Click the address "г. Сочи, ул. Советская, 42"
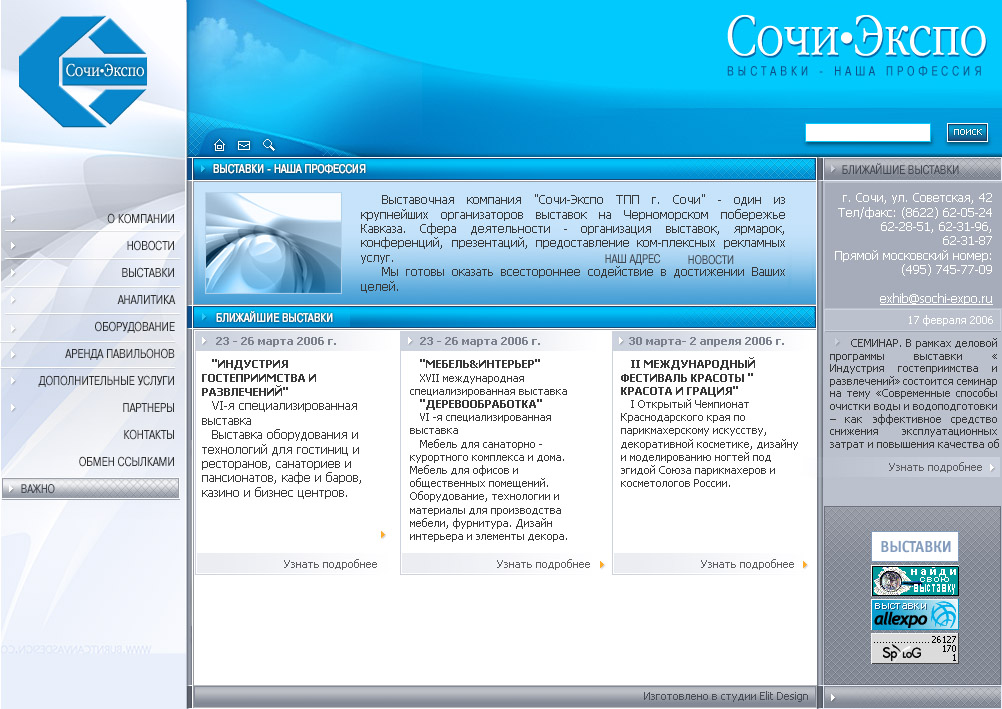Viewport: 1002px width, 709px height. (917, 198)
